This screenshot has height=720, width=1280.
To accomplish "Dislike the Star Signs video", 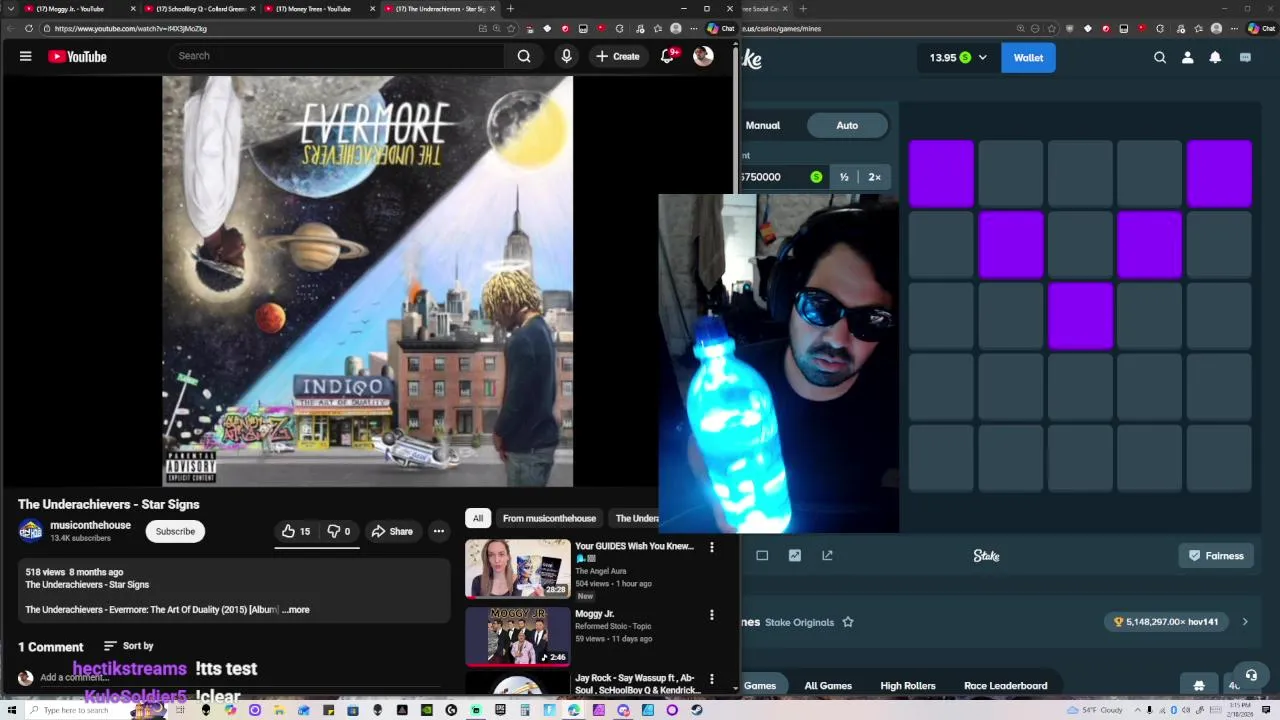I will 339,531.
